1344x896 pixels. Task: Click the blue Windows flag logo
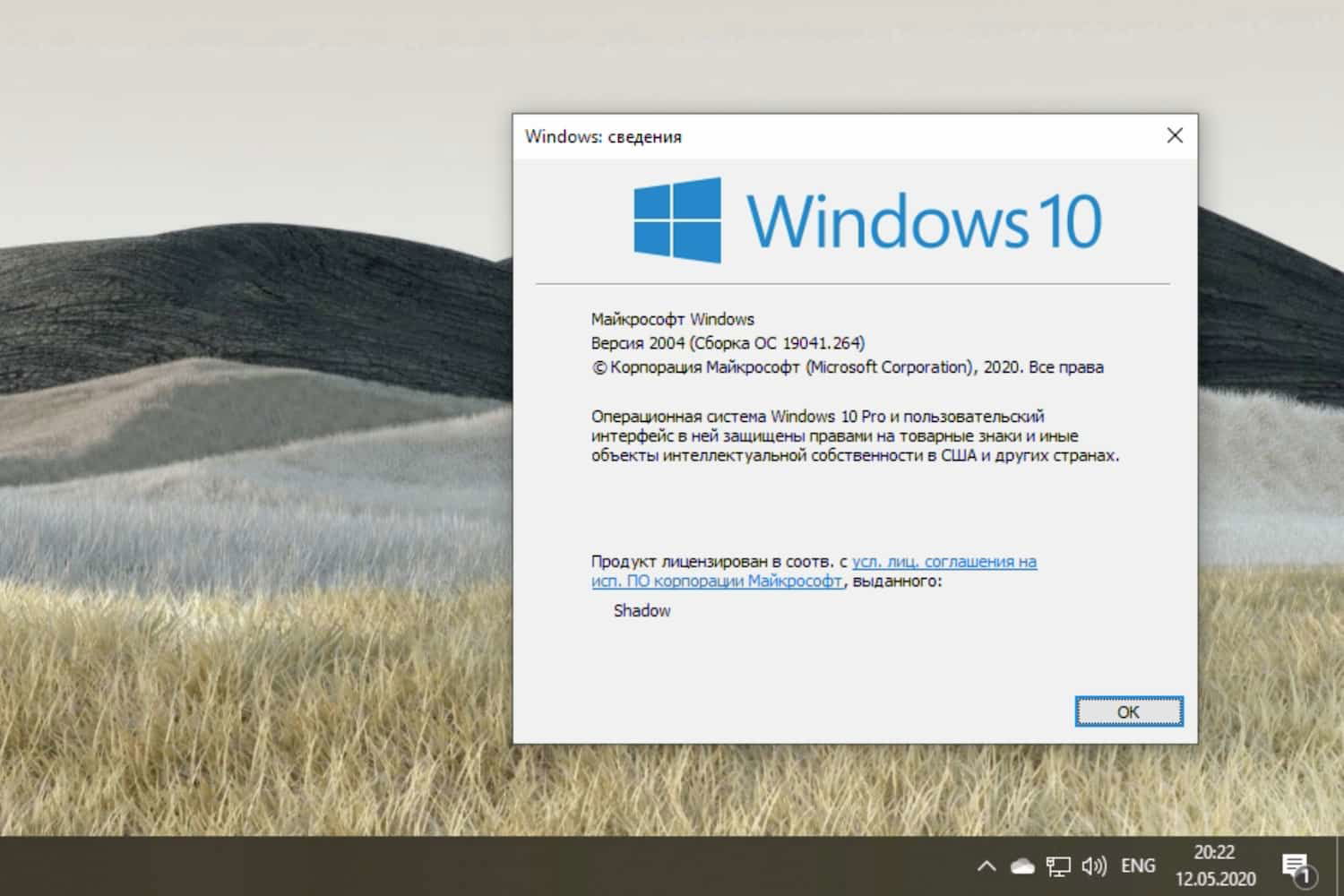tap(677, 218)
